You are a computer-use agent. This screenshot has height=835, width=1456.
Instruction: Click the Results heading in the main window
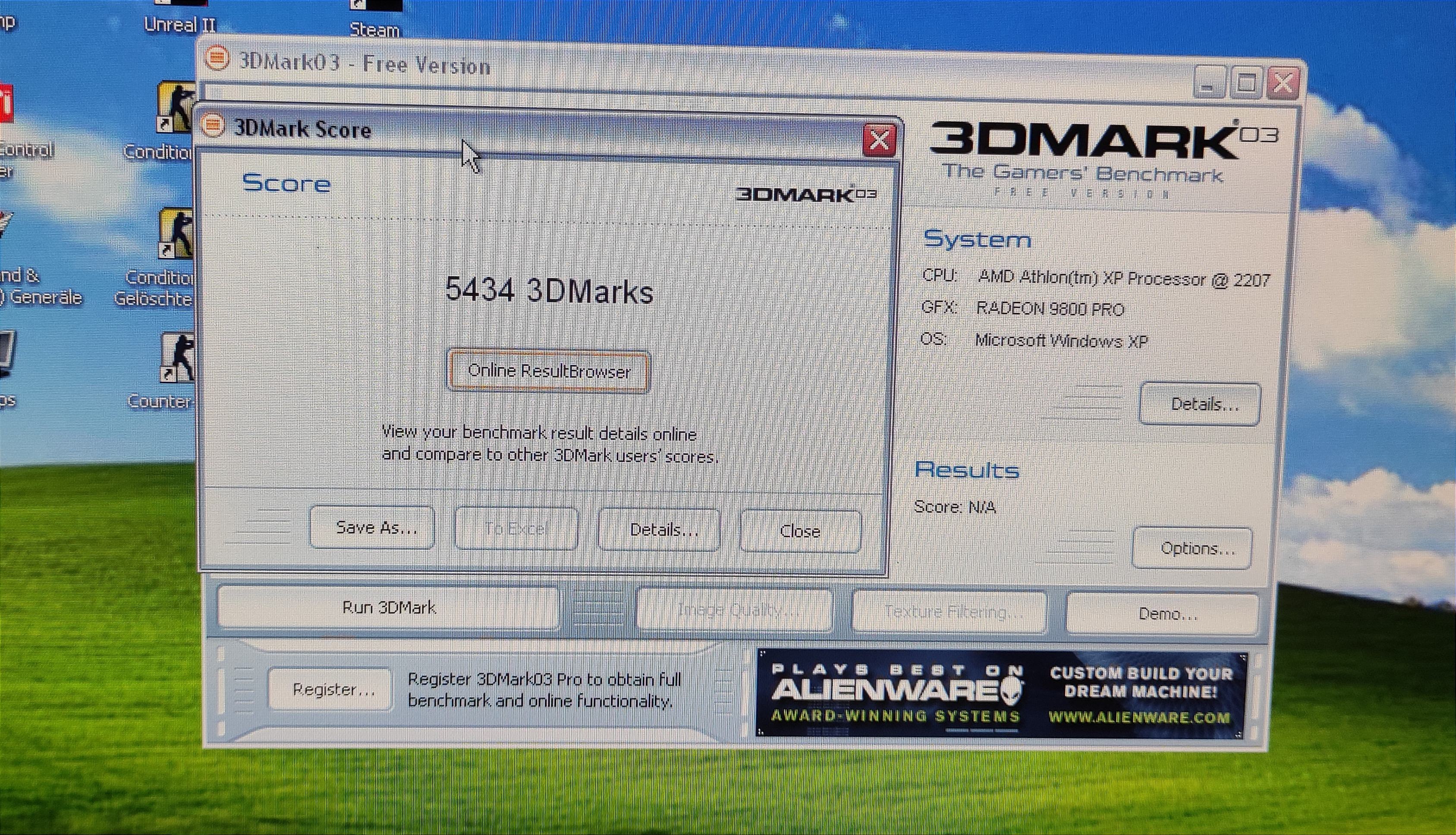[x=967, y=469]
